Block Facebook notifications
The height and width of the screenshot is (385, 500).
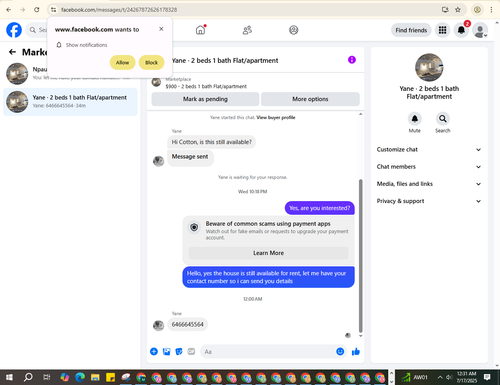[151, 62]
